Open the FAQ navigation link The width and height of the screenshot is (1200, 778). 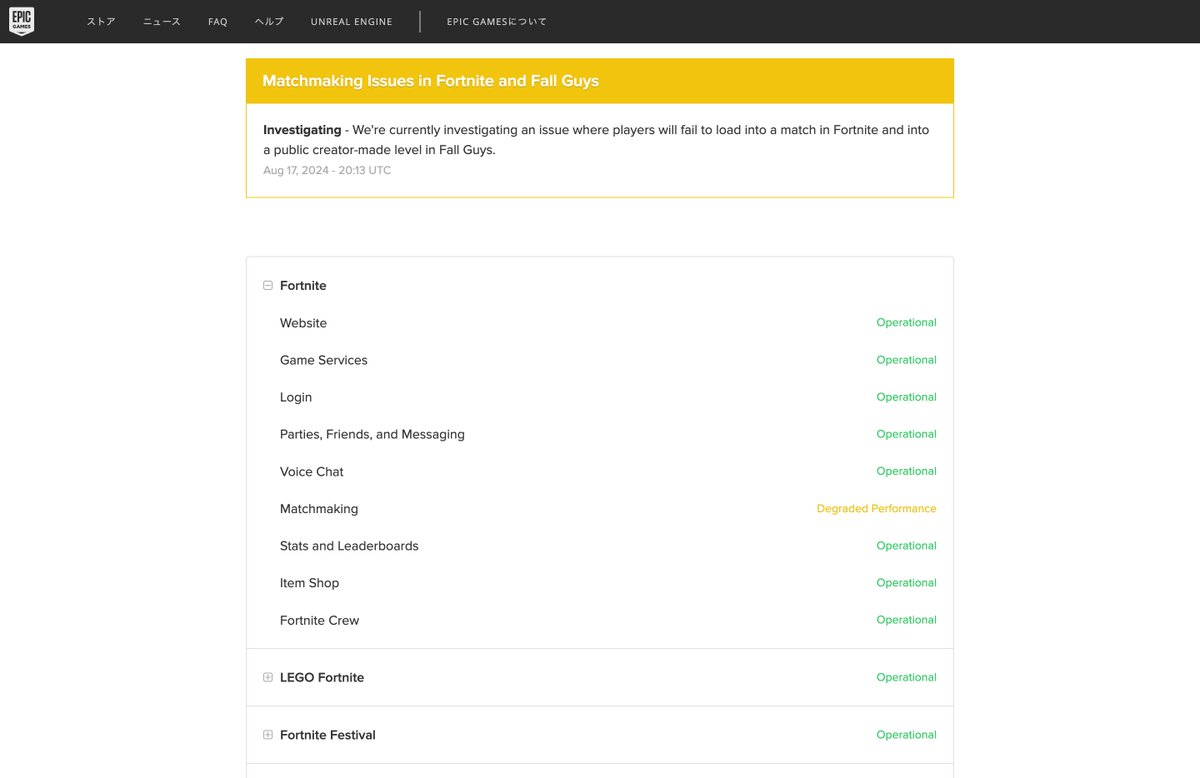pyautogui.click(x=218, y=22)
